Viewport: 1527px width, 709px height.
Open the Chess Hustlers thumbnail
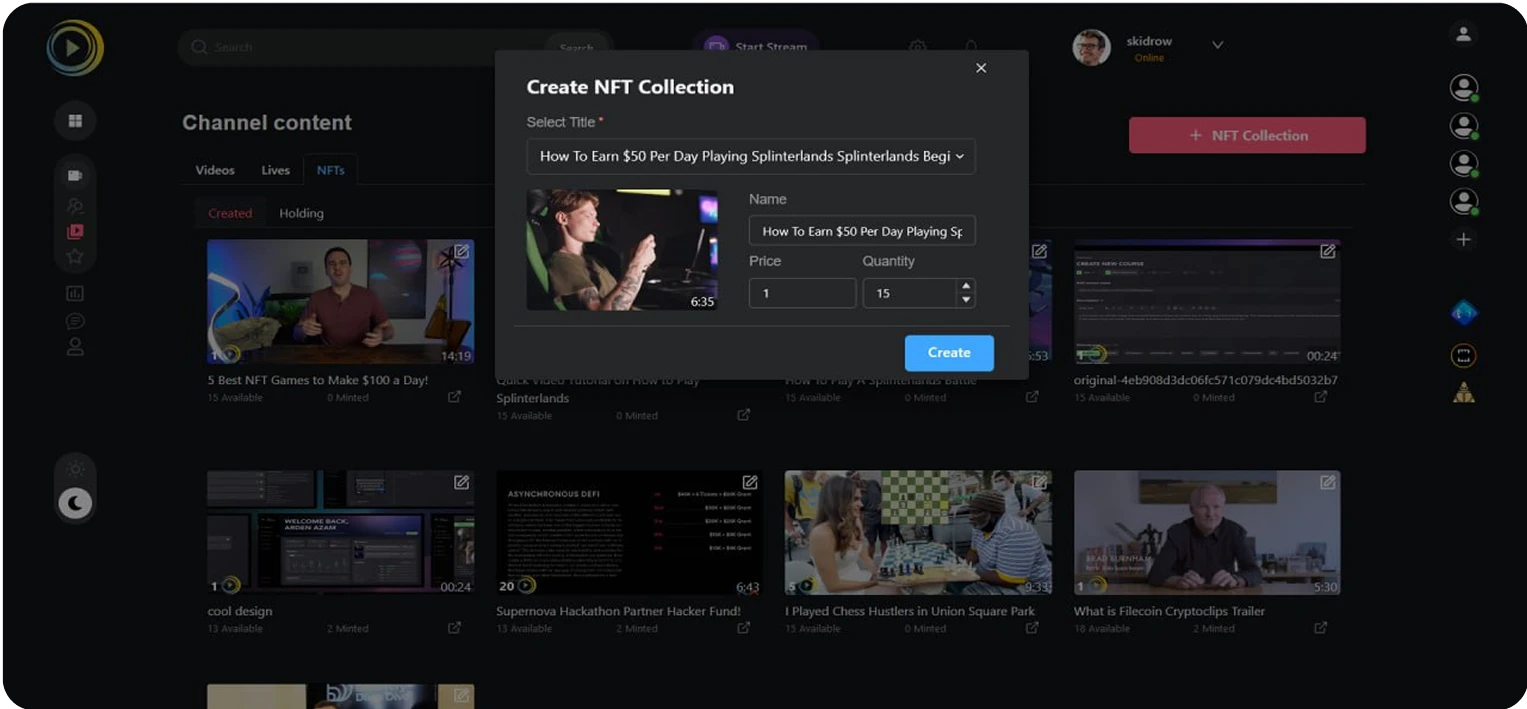(x=918, y=532)
